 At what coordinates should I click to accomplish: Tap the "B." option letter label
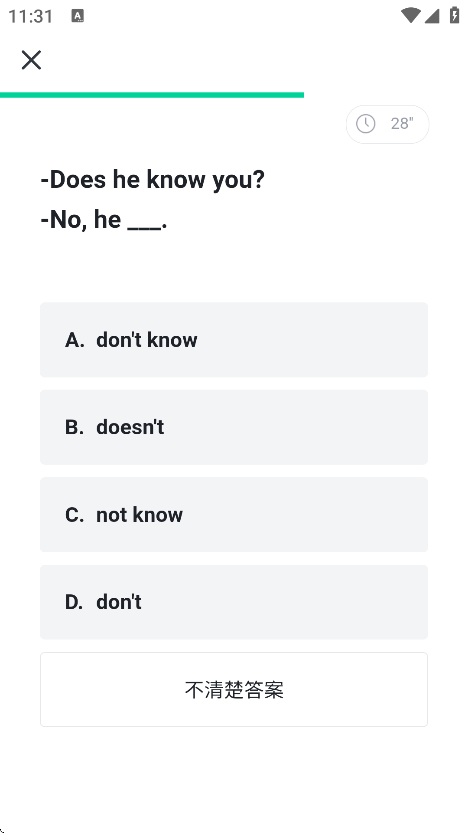[74, 427]
